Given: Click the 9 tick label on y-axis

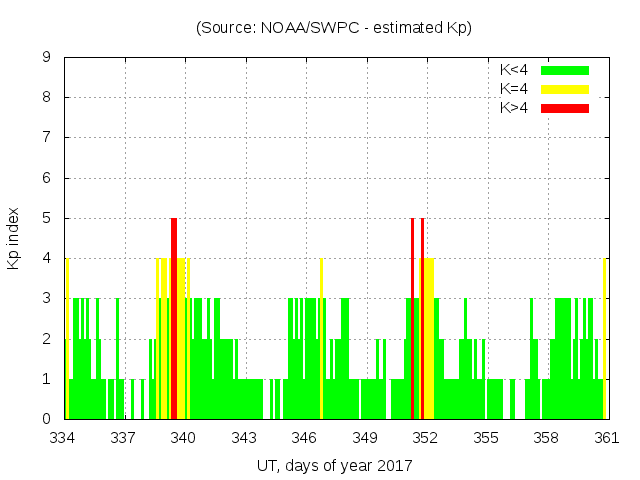Looking at the screenshot, I should click(x=47, y=57).
